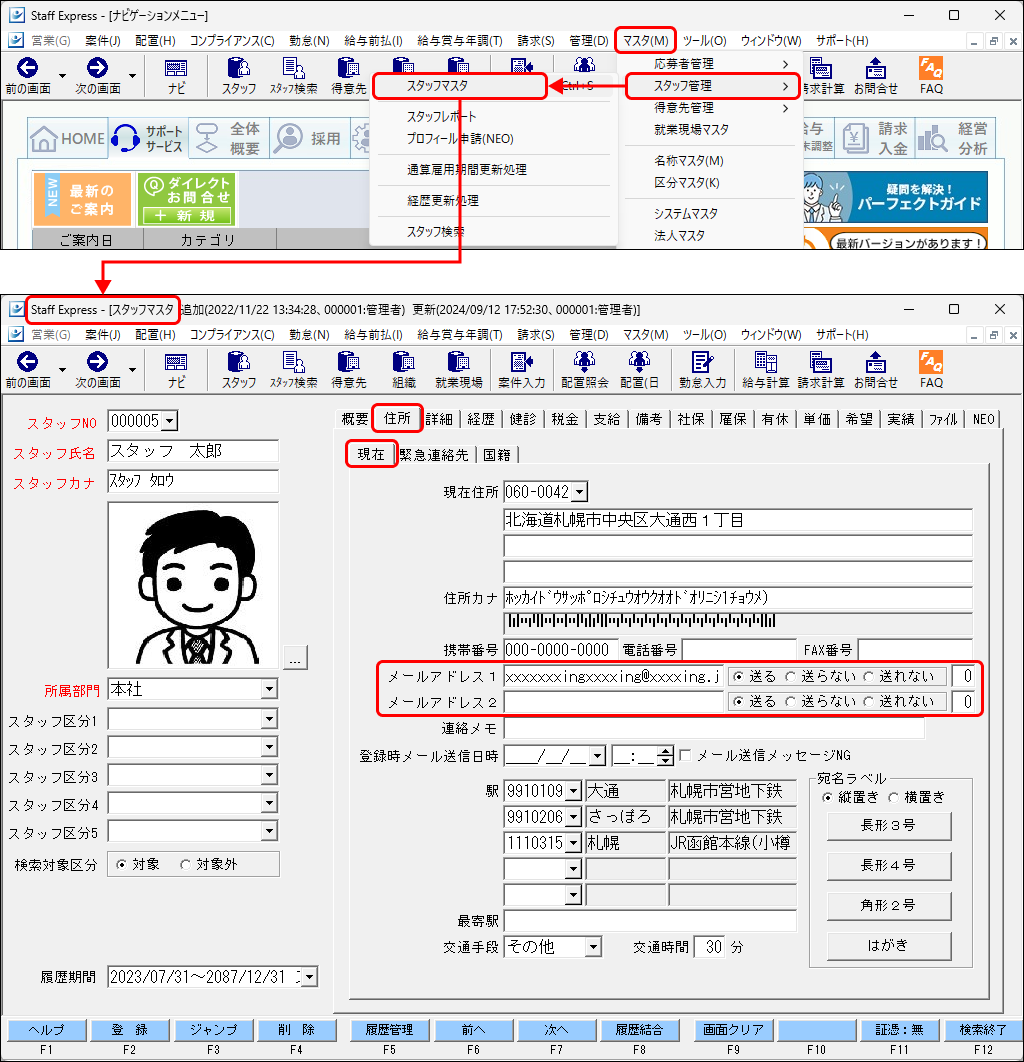Switch to the 緊急連絡先 tab
The width and height of the screenshot is (1024, 1062).
[433, 455]
